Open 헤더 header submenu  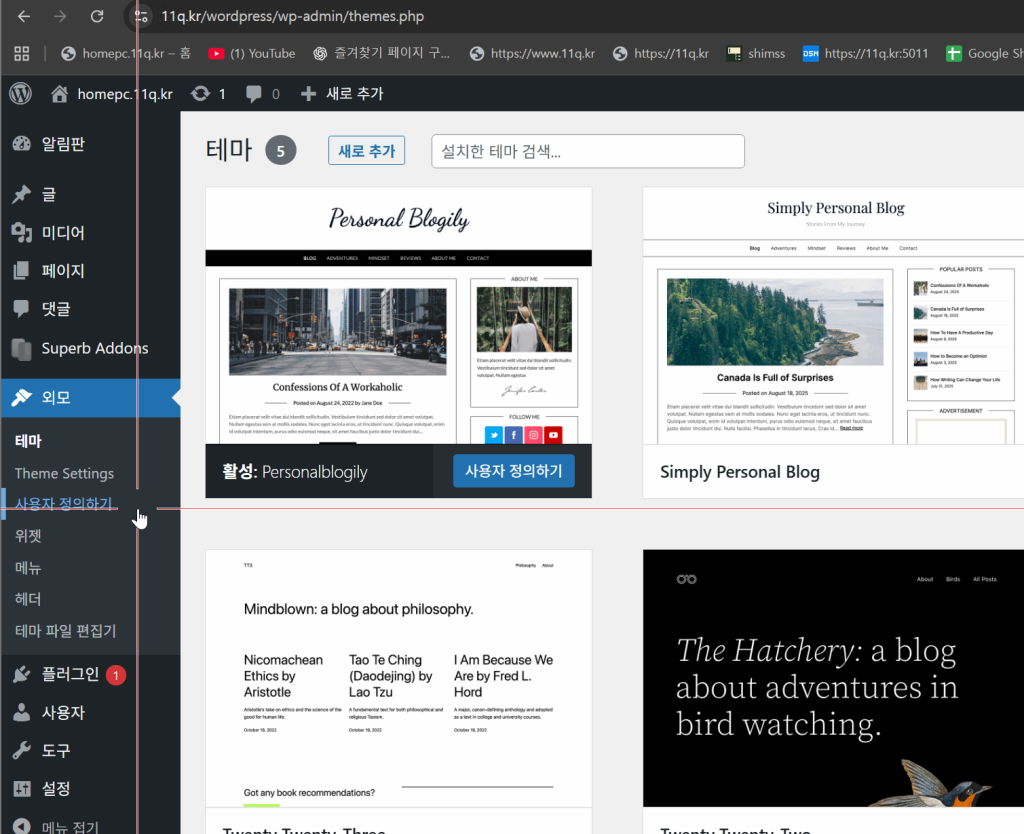28,599
